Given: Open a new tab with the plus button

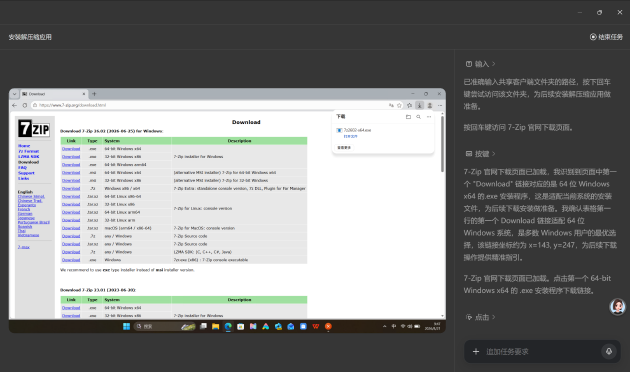Looking at the screenshot, I should [x=94, y=94].
